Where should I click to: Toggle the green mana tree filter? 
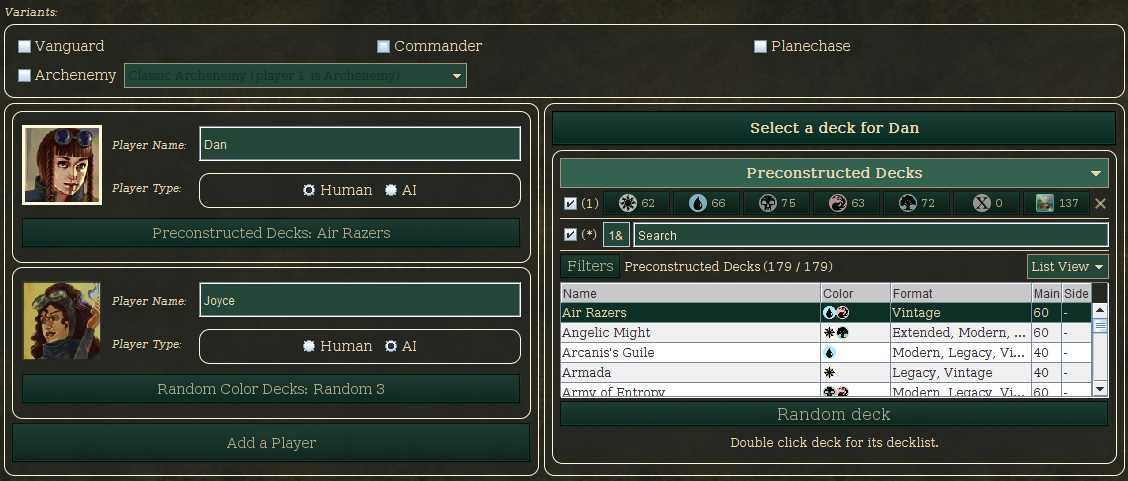click(x=916, y=203)
